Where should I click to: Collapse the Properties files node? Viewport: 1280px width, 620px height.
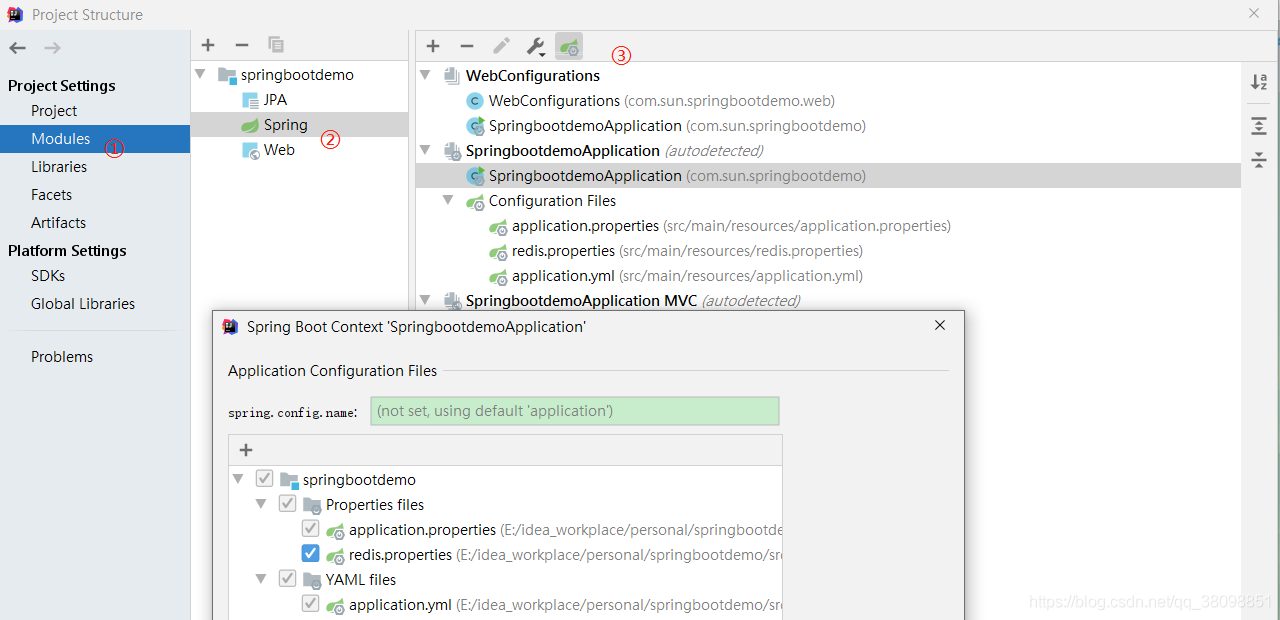pos(261,505)
